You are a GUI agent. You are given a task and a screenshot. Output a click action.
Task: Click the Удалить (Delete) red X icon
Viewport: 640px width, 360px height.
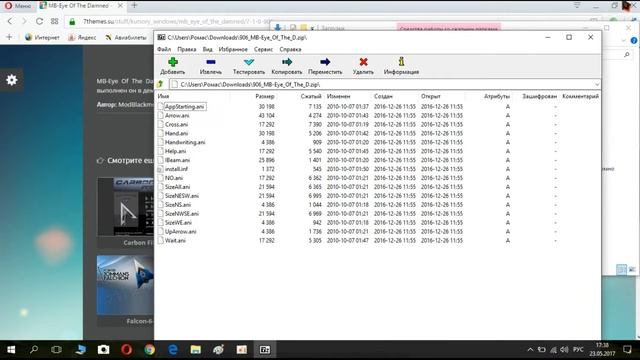coord(363,62)
